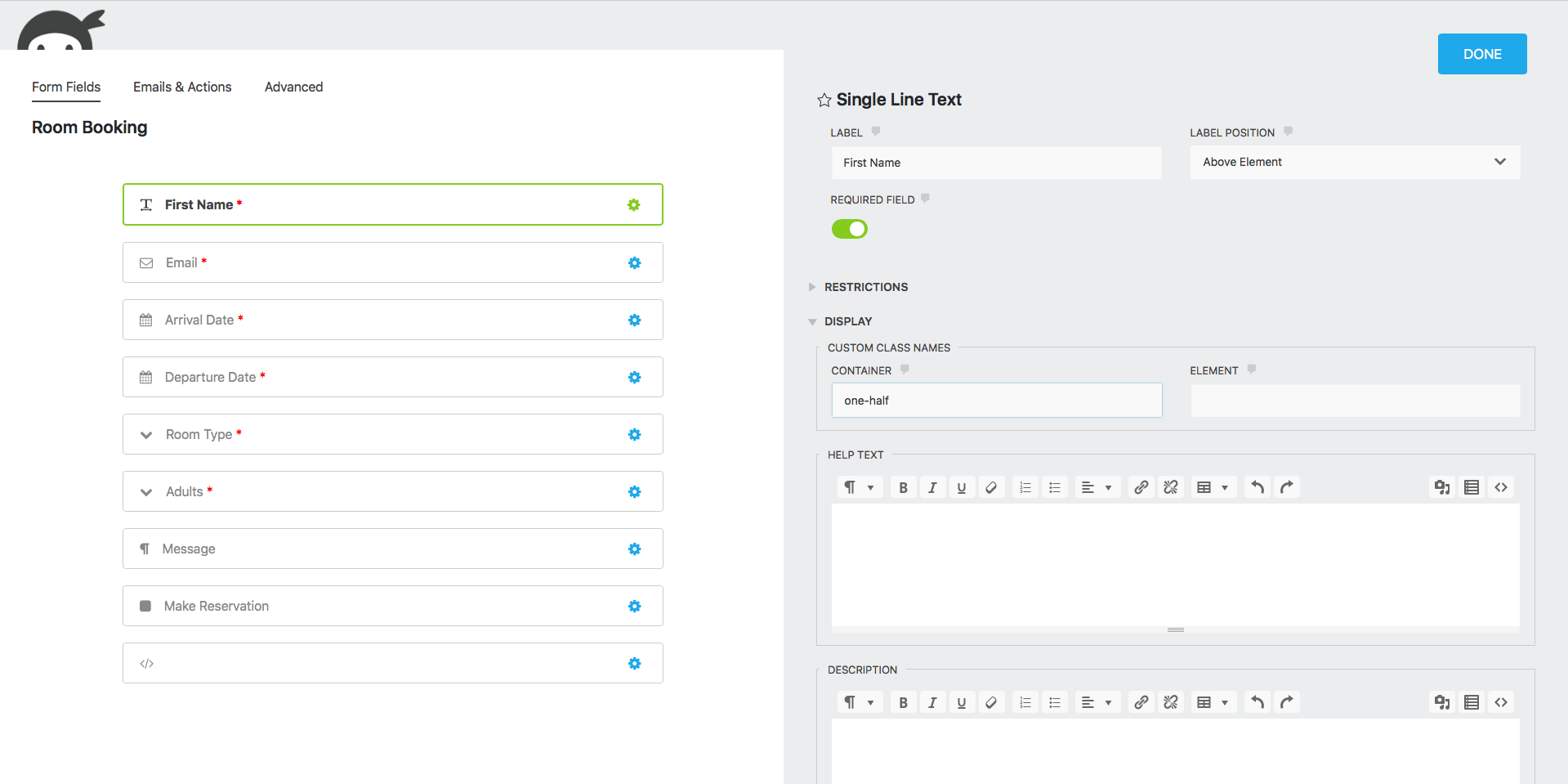Viewport: 1568px width, 784px height.
Task: Click the DONE button
Action: click(1482, 54)
